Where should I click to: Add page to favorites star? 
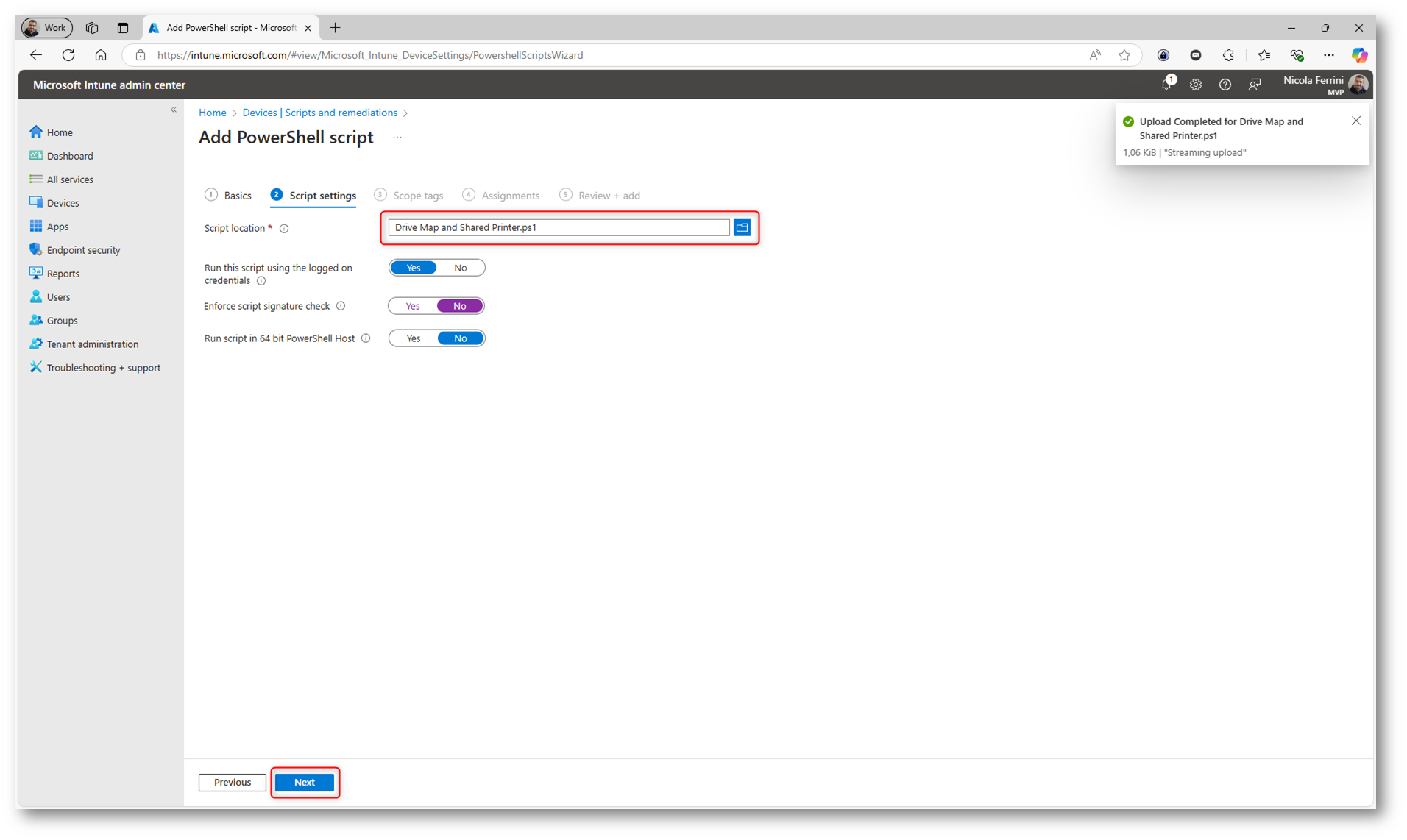click(x=1124, y=55)
